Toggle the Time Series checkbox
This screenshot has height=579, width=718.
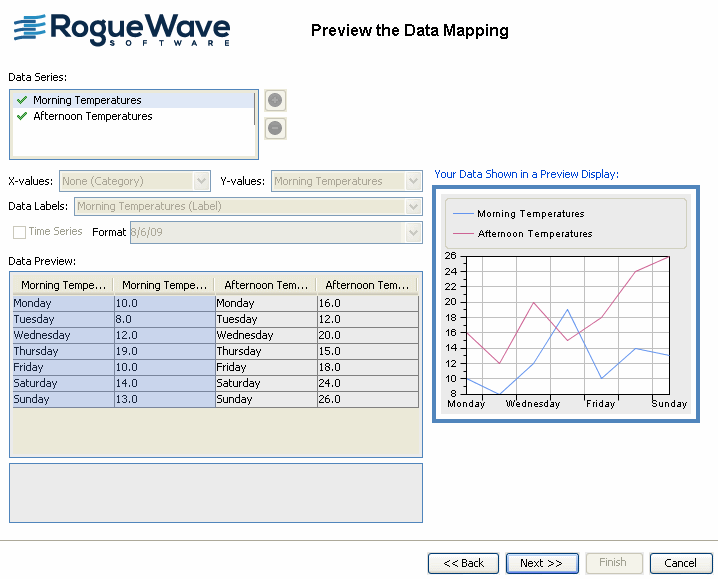[19, 232]
